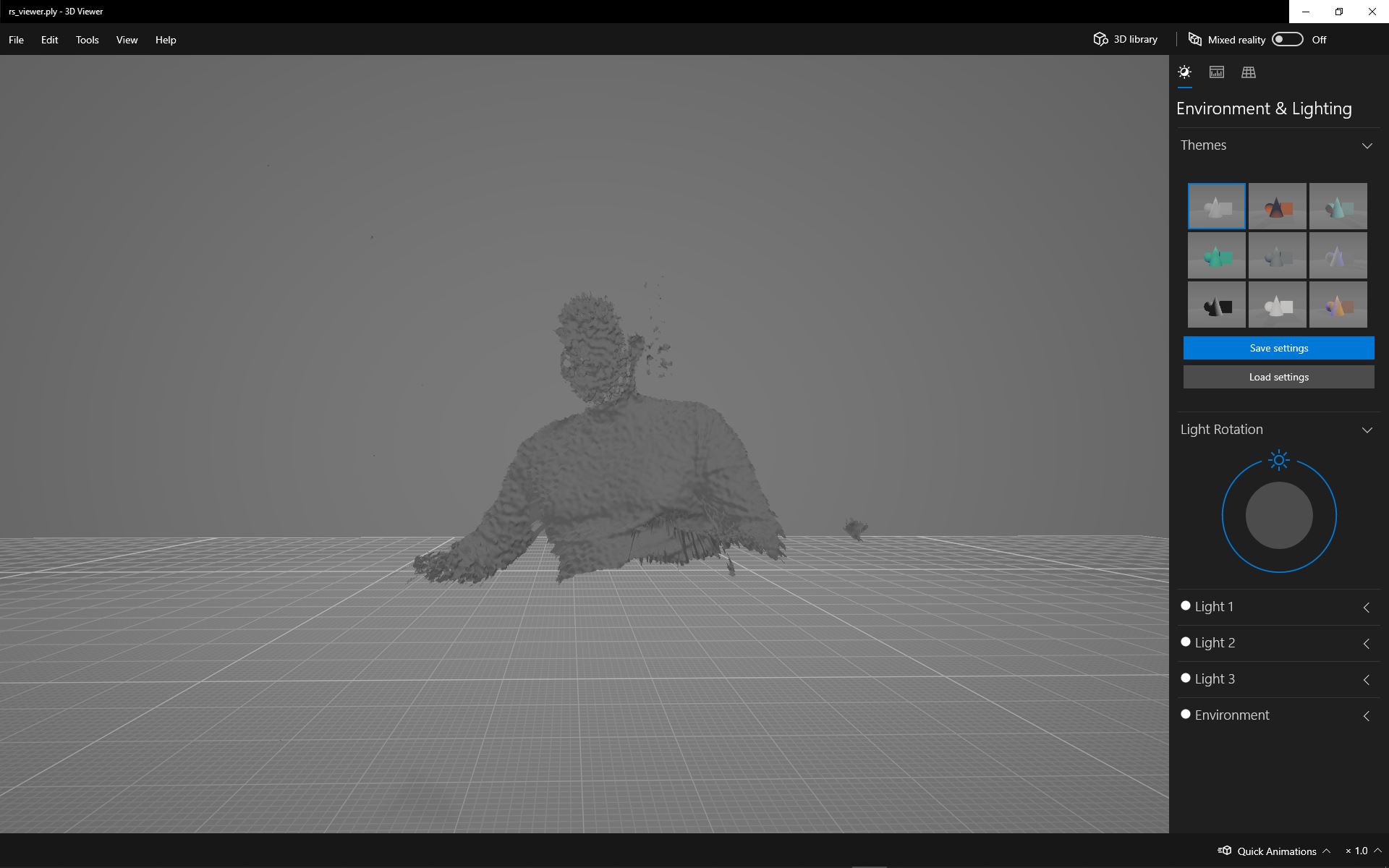
Task: Toggle the Light 1 indicator
Action: (1186, 605)
